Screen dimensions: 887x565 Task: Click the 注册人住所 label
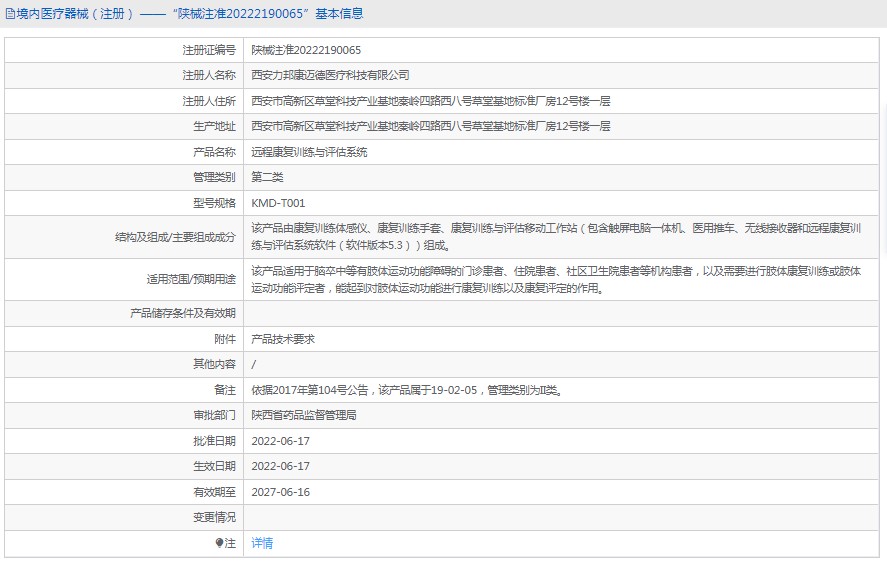[209, 101]
